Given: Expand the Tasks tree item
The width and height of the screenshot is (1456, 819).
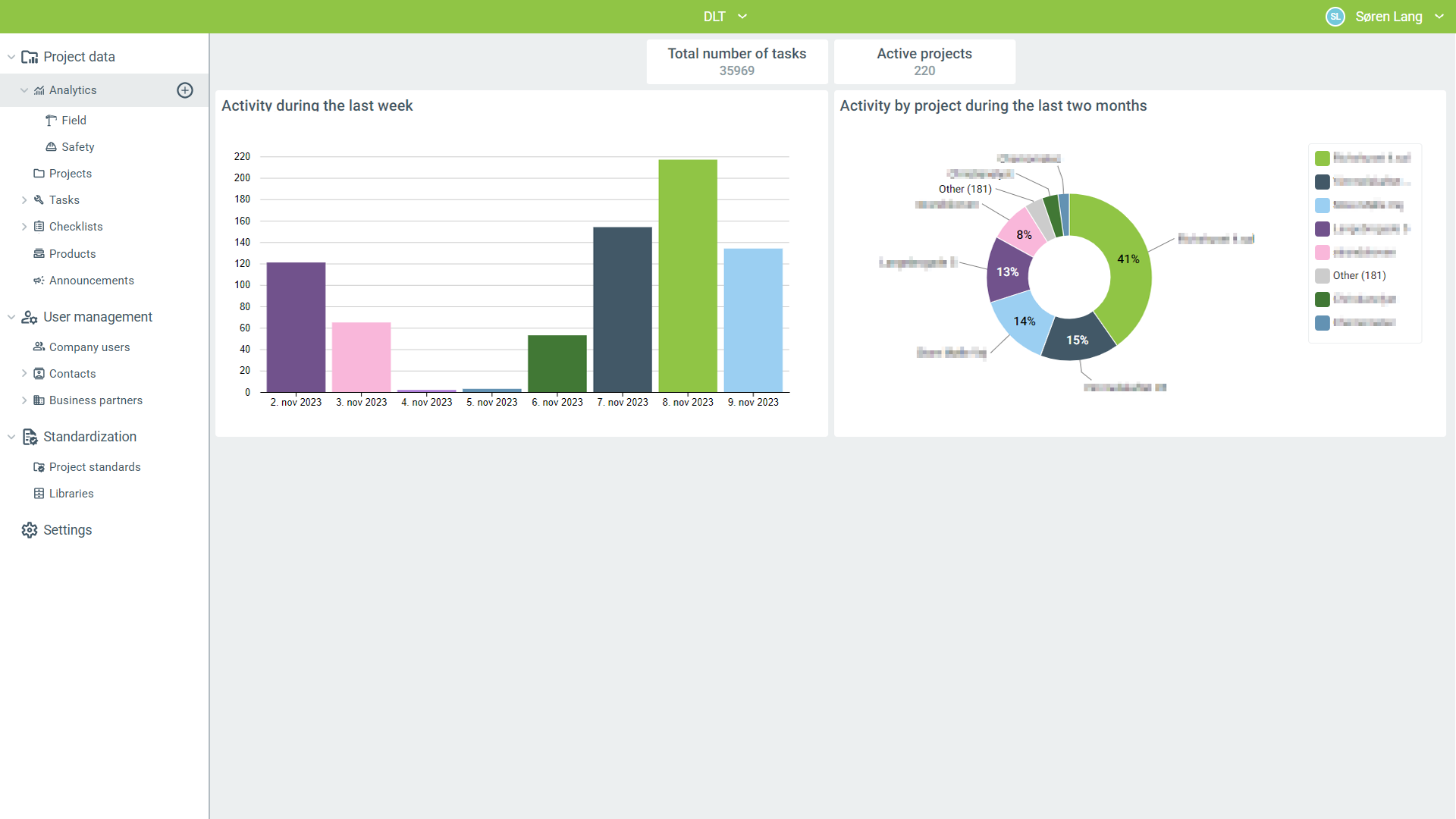Looking at the screenshot, I should tap(24, 200).
